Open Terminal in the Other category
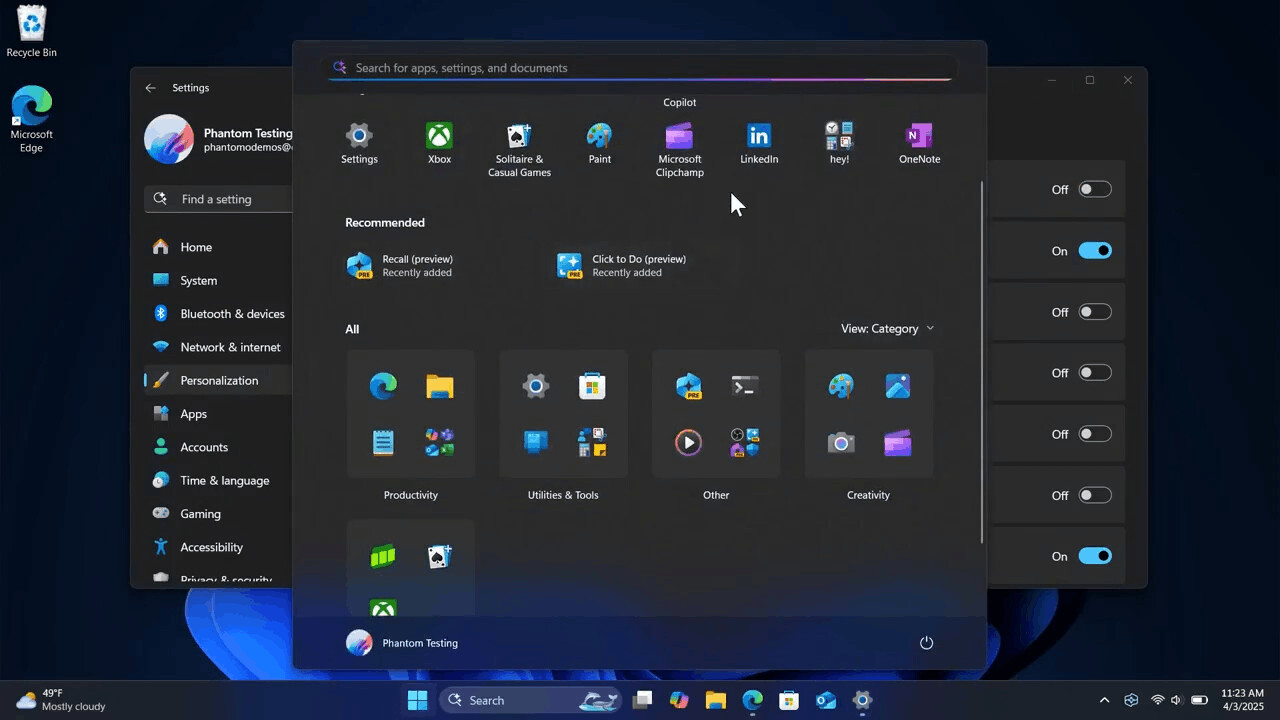The image size is (1280, 720). coord(745,386)
